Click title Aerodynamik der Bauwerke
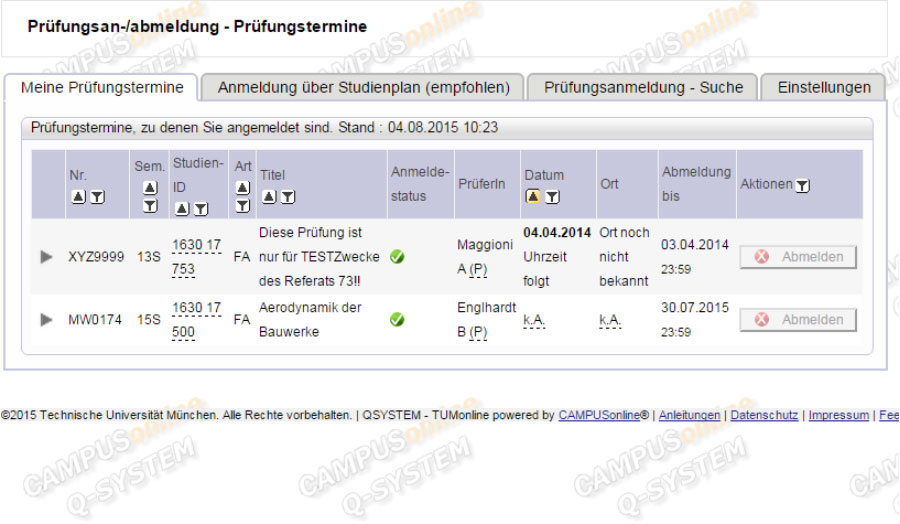The width and height of the screenshot is (900, 524). [310, 320]
